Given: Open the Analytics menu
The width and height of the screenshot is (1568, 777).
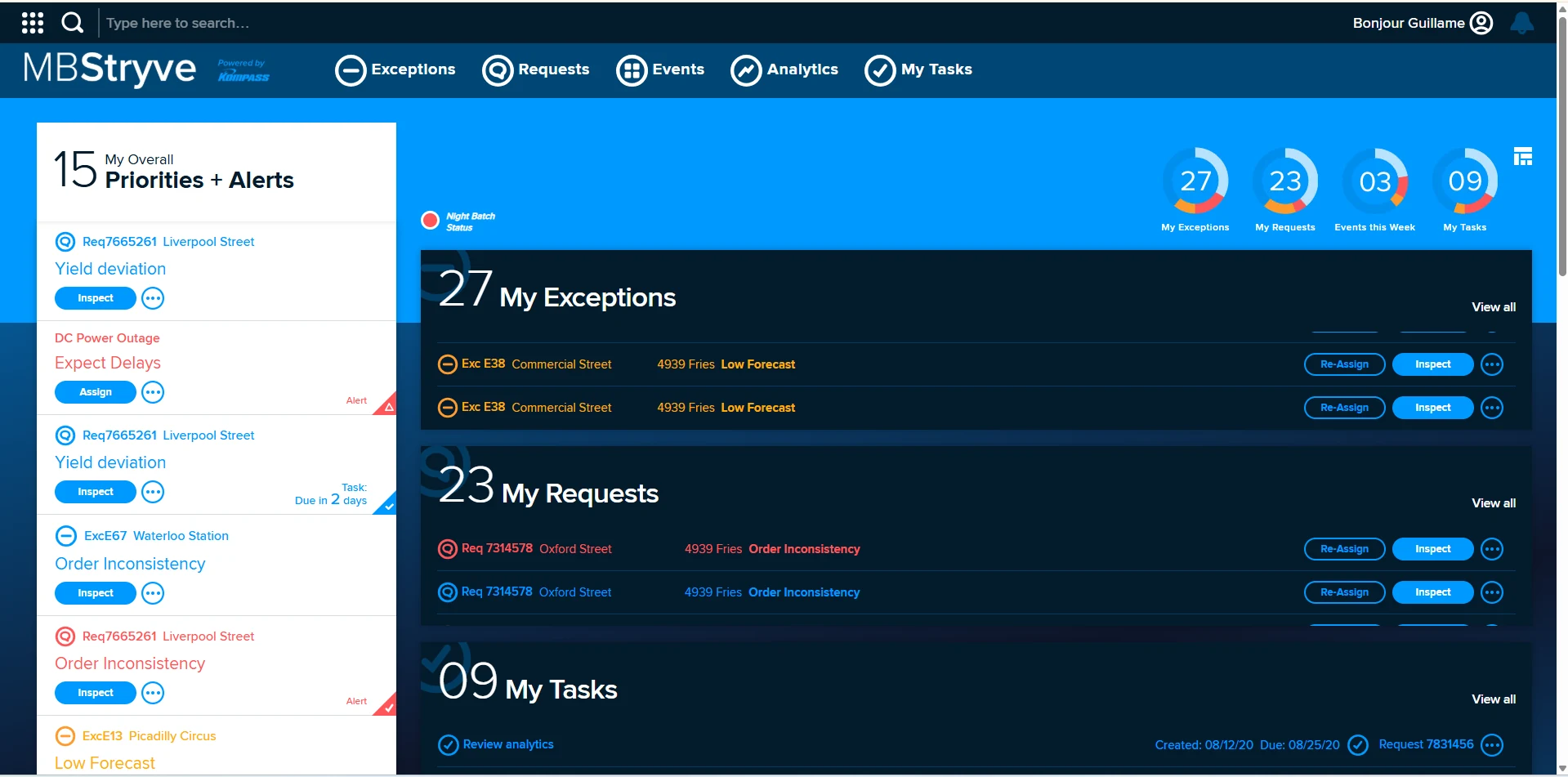Looking at the screenshot, I should tap(784, 70).
